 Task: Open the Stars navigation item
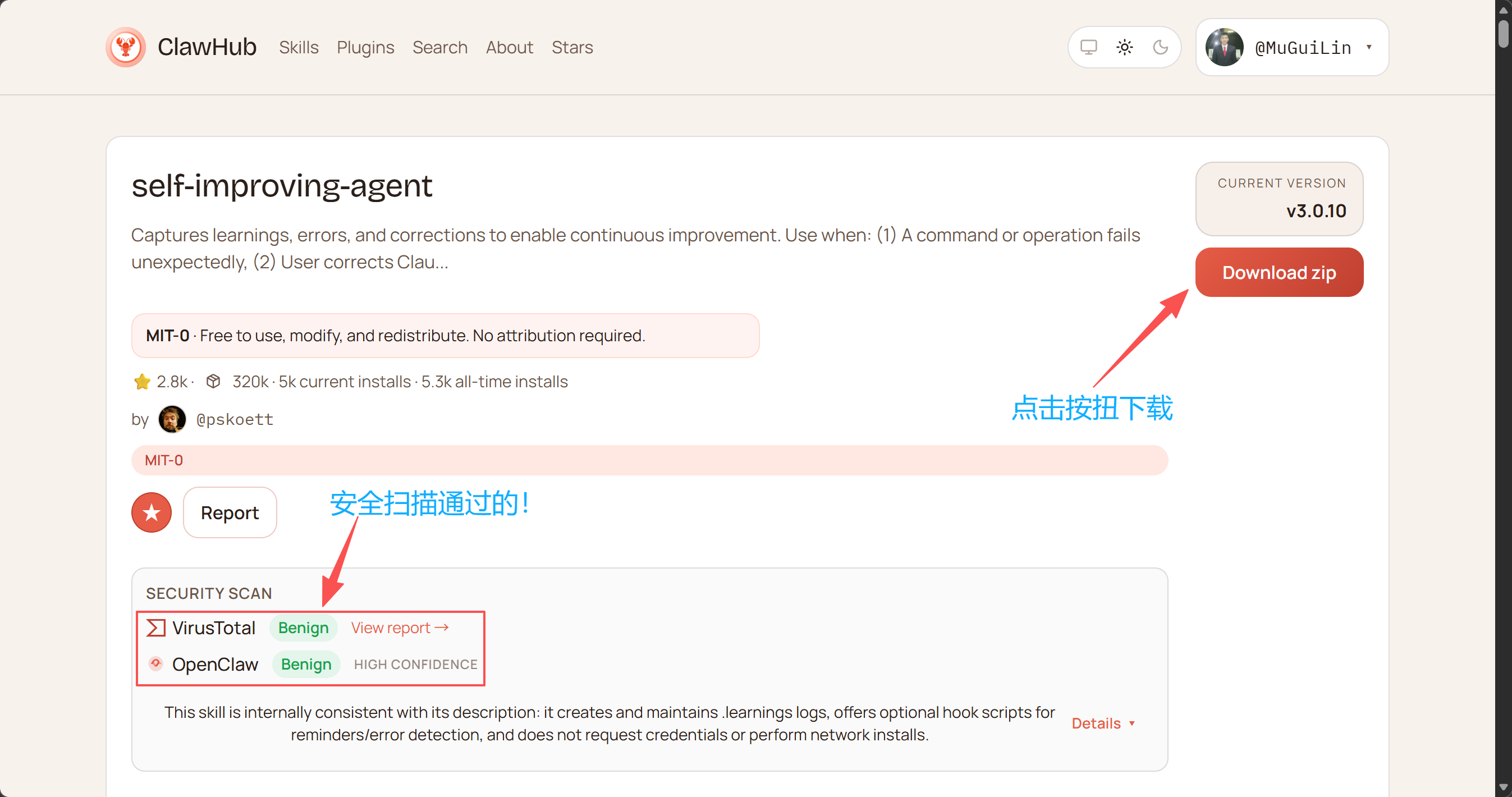coord(572,47)
